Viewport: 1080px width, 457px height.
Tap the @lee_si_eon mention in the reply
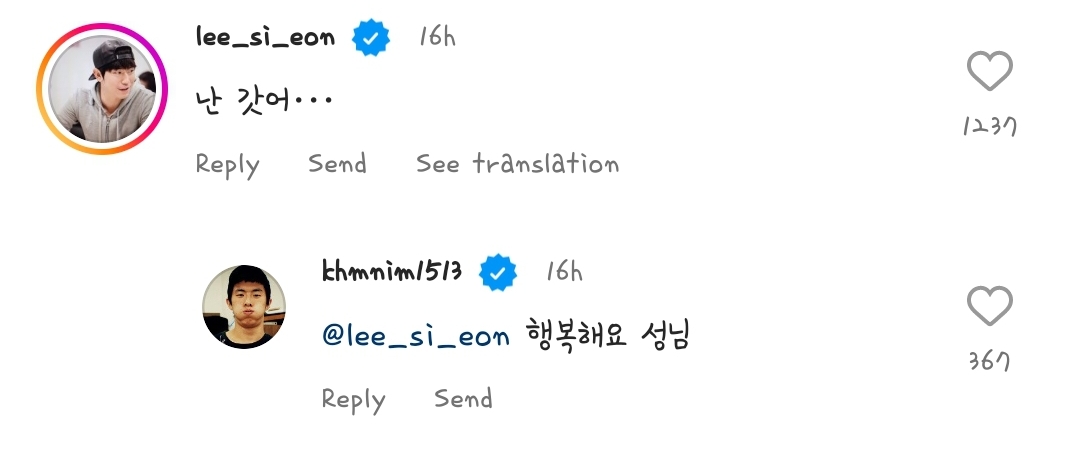[x=416, y=336]
